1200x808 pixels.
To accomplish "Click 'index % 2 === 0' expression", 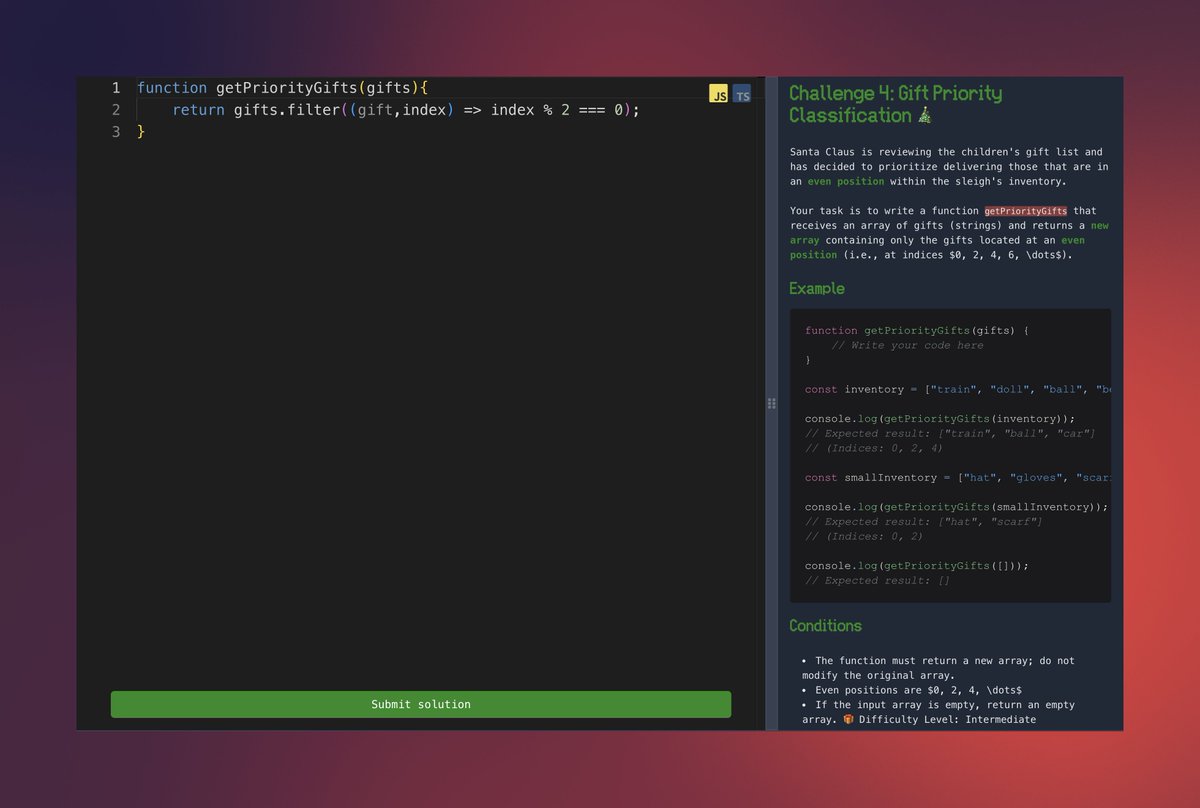I will coord(558,110).
